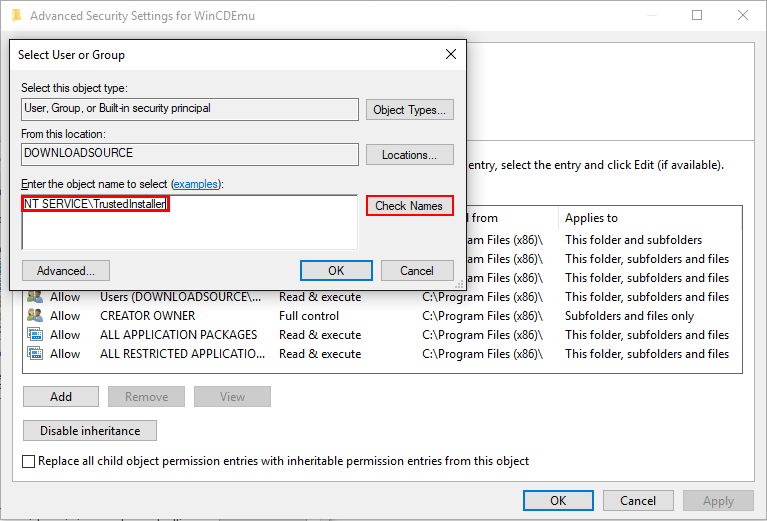Select the CREATOR OWNER principal
This screenshot has width=767, height=521.
point(148,316)
